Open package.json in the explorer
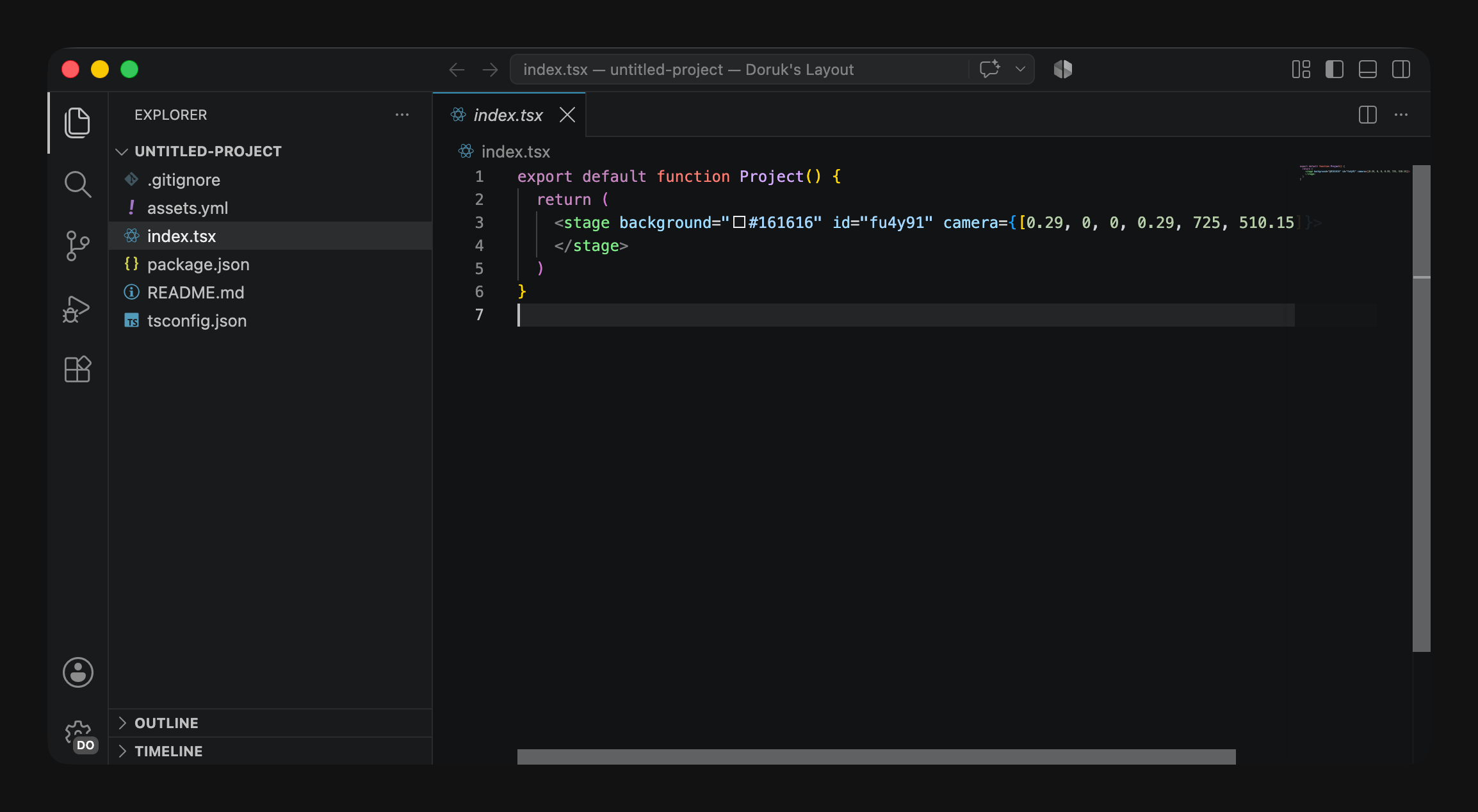This screenshot has height=812, width=1478. click(270, 264)
